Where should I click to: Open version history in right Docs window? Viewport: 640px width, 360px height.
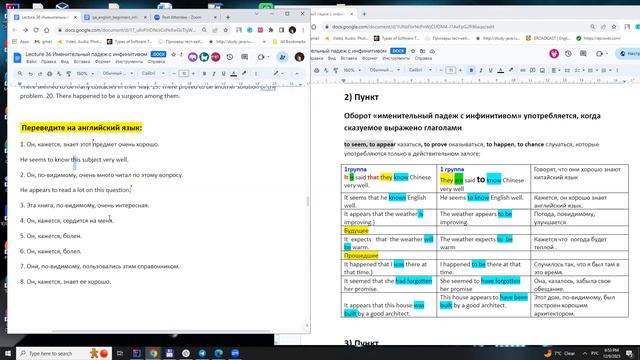[568, 53]
